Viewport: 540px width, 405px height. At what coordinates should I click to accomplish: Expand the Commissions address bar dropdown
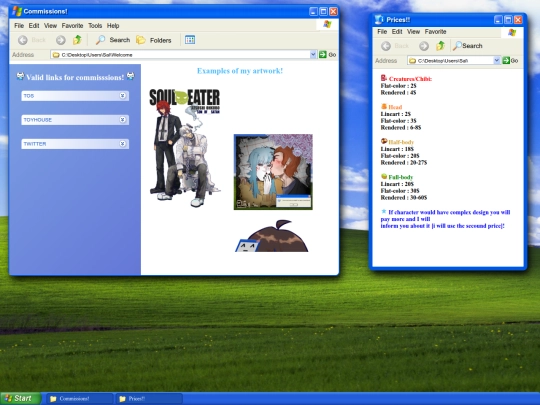tap(313, 54)
